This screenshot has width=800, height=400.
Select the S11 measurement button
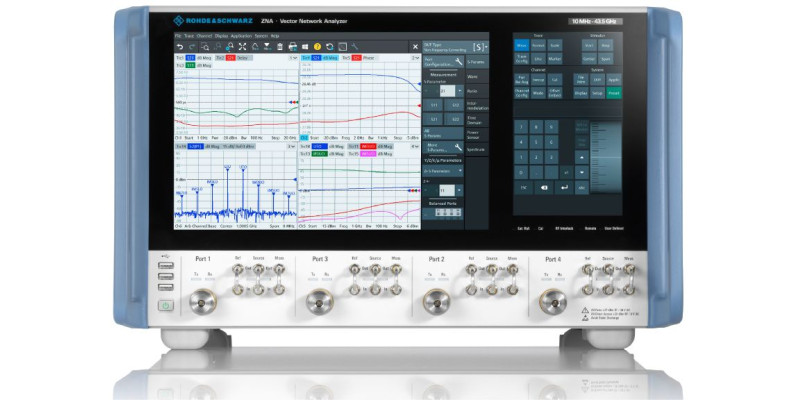click(x=435, y=104)
